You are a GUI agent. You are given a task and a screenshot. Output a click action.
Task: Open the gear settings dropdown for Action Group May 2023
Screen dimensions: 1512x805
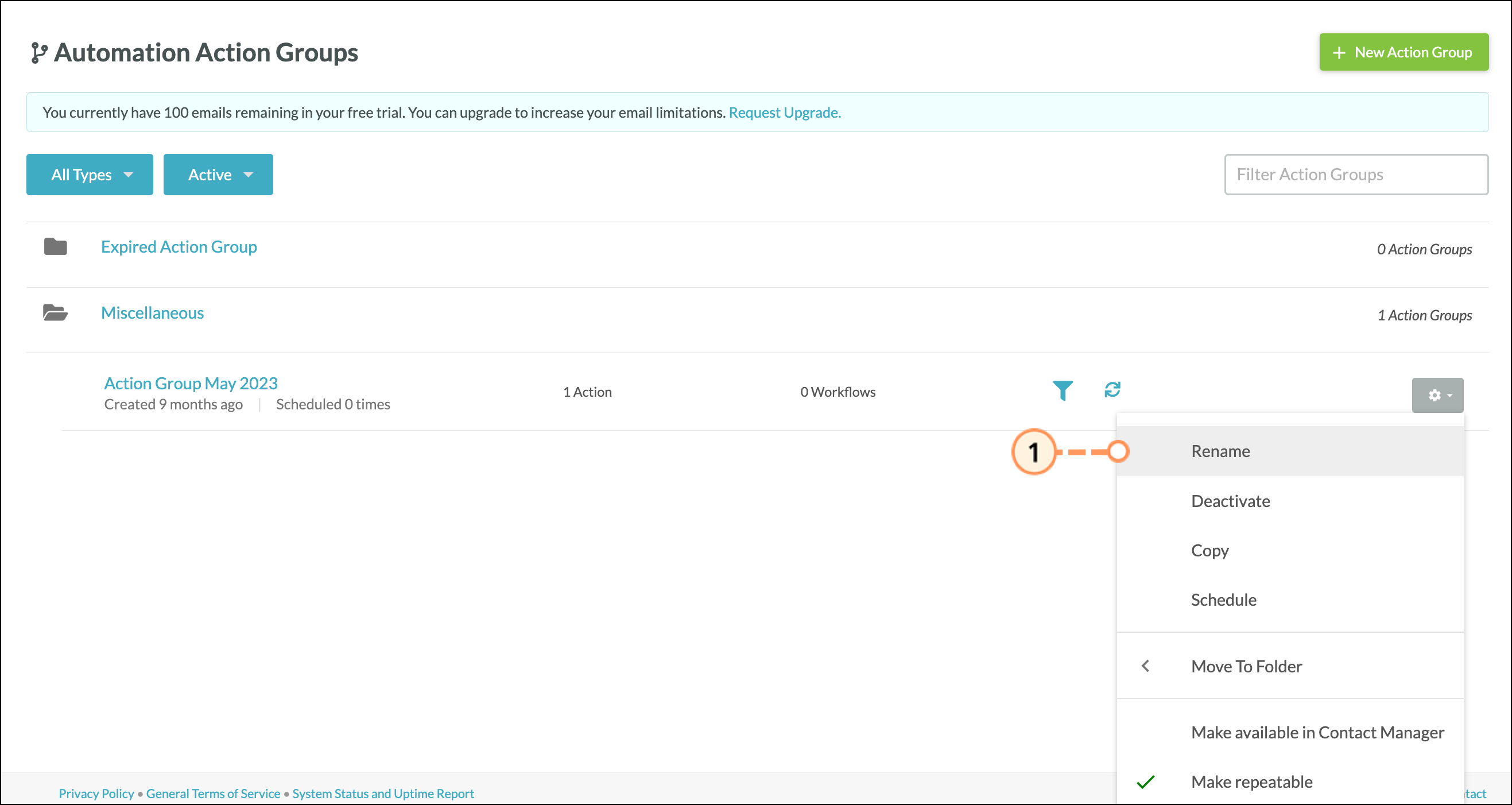[x=1437, y=395]
